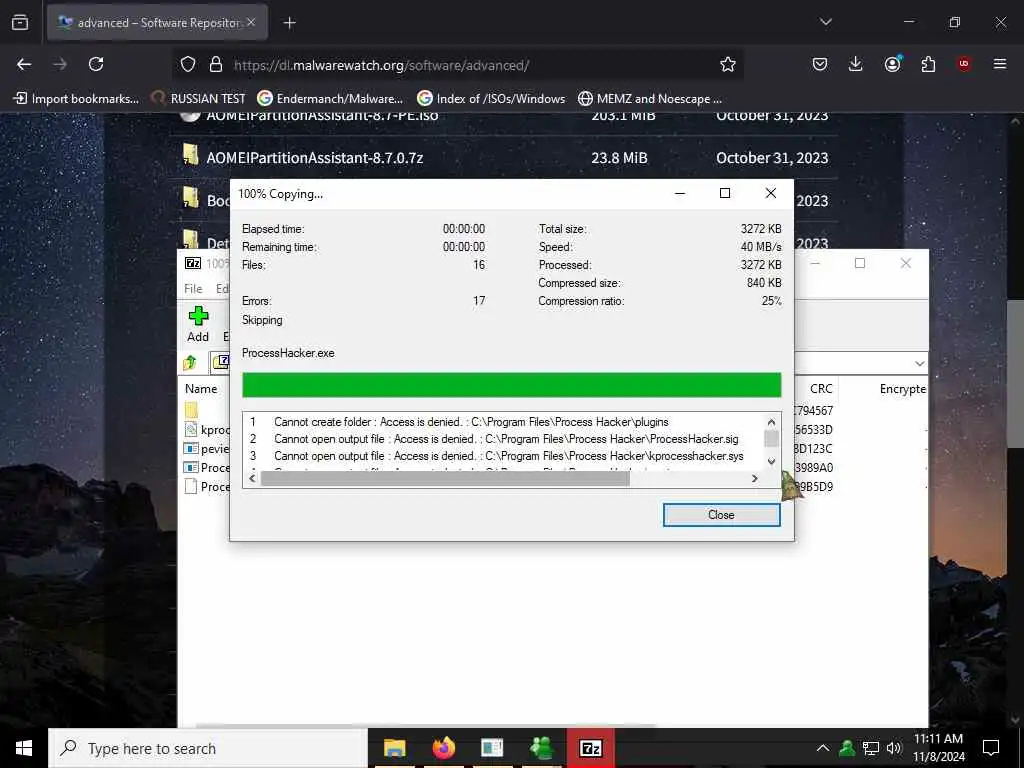This screenshot has height=768, width=1024.
Task: Click the uBlock Origin extension icon
Action: (x=964, y=63)
